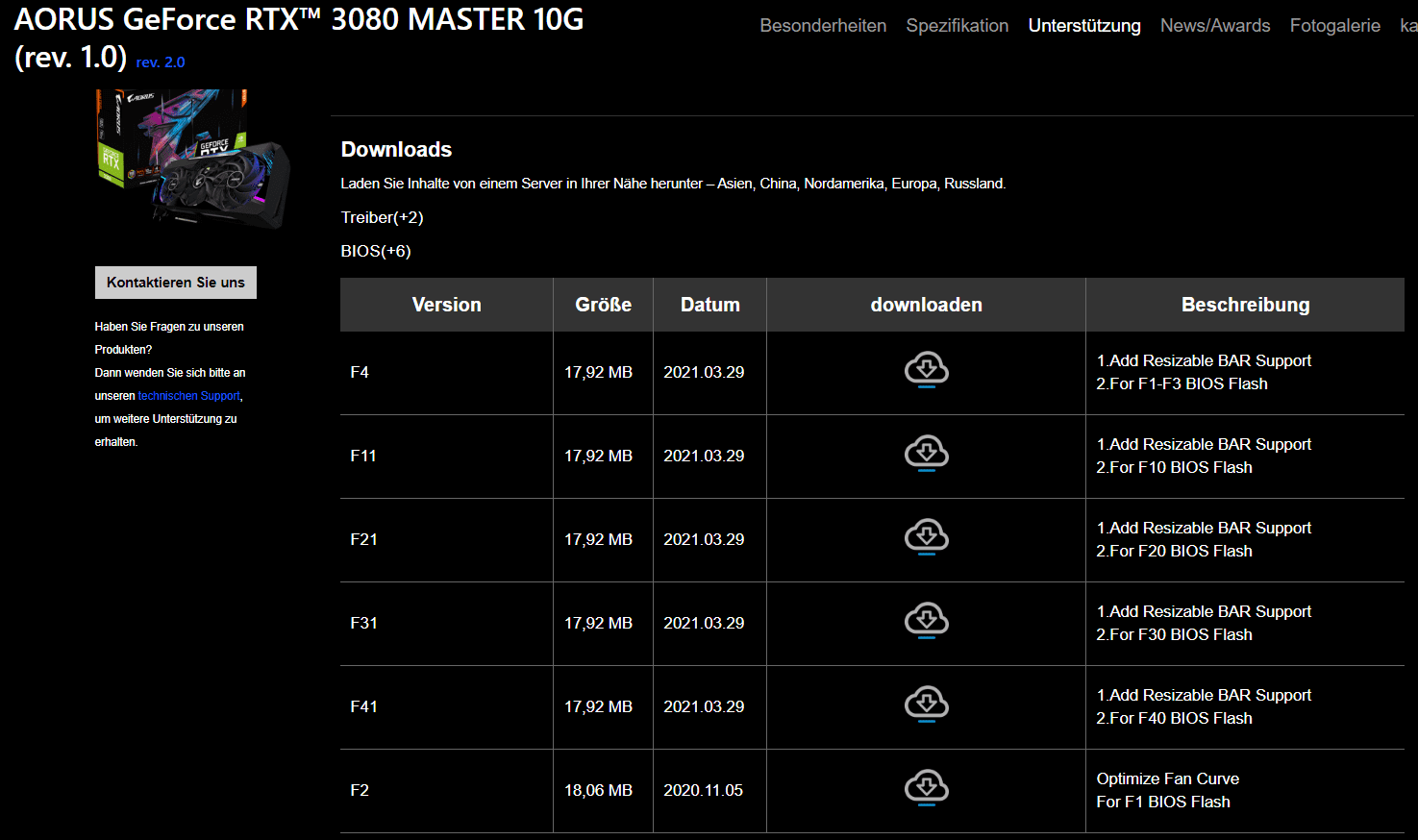Download BIOS version F21
Viewport: 1418px width, 840px height.
926,538
